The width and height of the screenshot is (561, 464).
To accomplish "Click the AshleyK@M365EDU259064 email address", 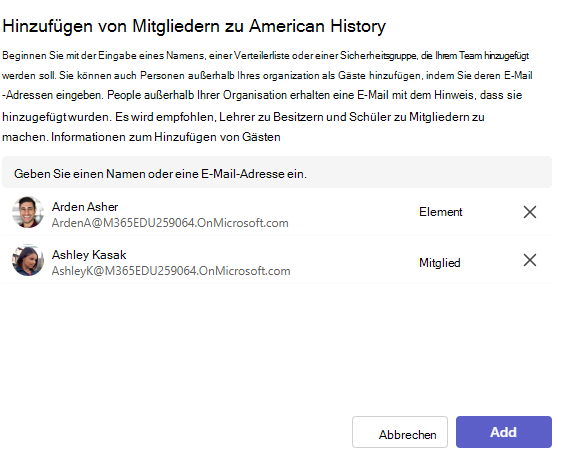I will [171, 271].
